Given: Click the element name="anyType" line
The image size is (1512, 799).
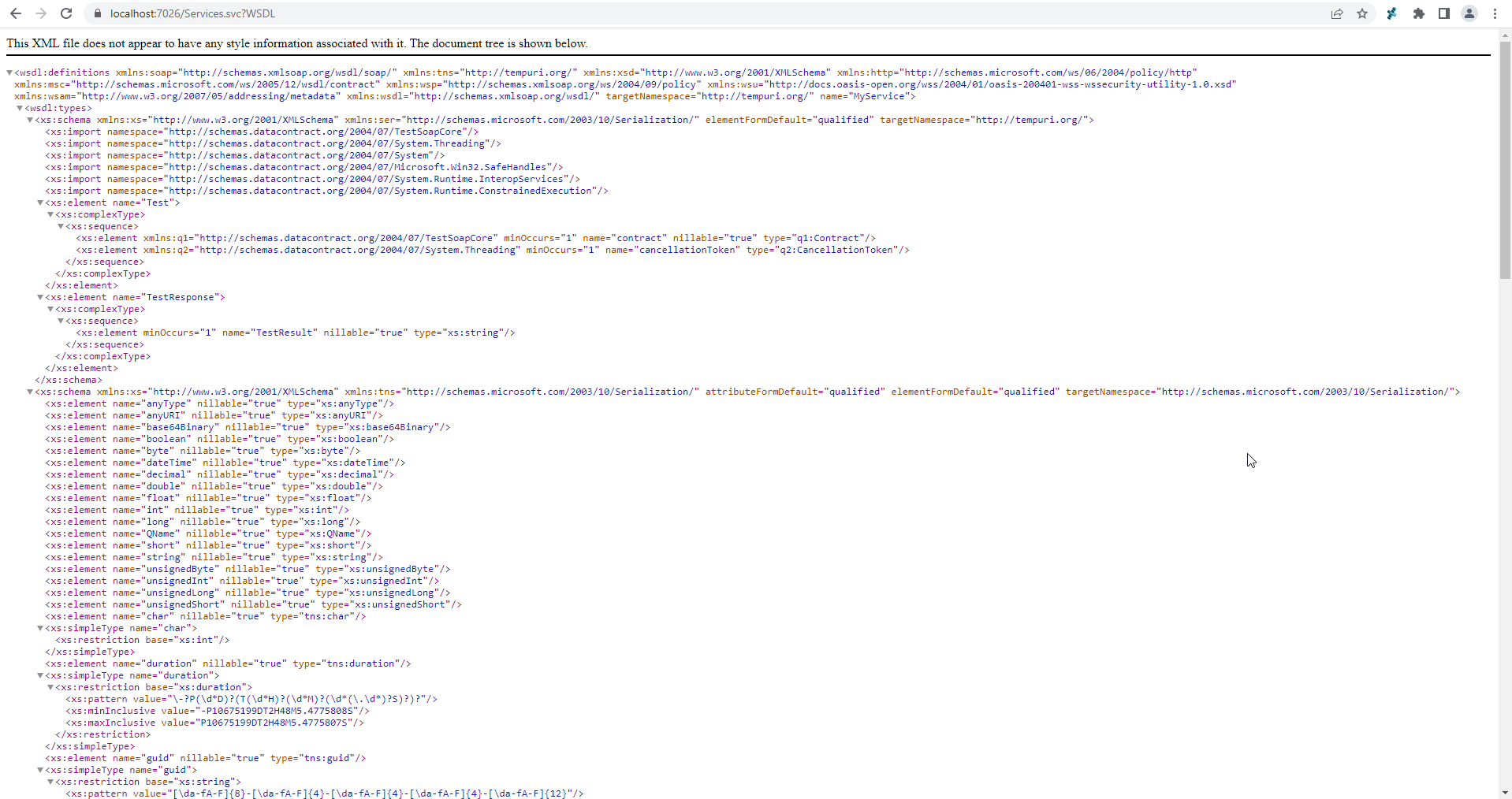Looking at the screenshot, I should pos(219,403).
